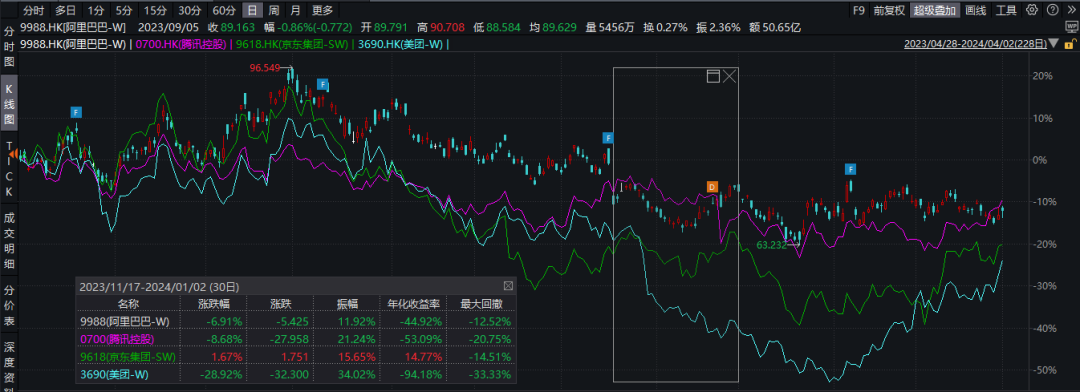Click the orange D event marker
Image resolution: width=1080 pixels, height=392 pixels.
[x=712, y=187]
